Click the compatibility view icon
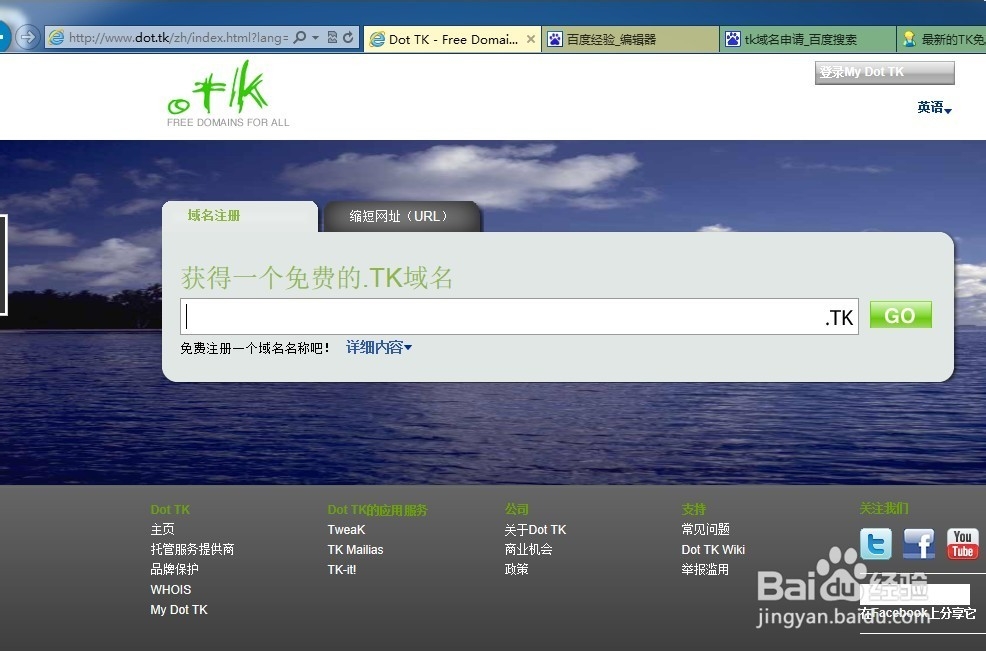This screenshot has width=986, height=651. [x=333, y=37]
